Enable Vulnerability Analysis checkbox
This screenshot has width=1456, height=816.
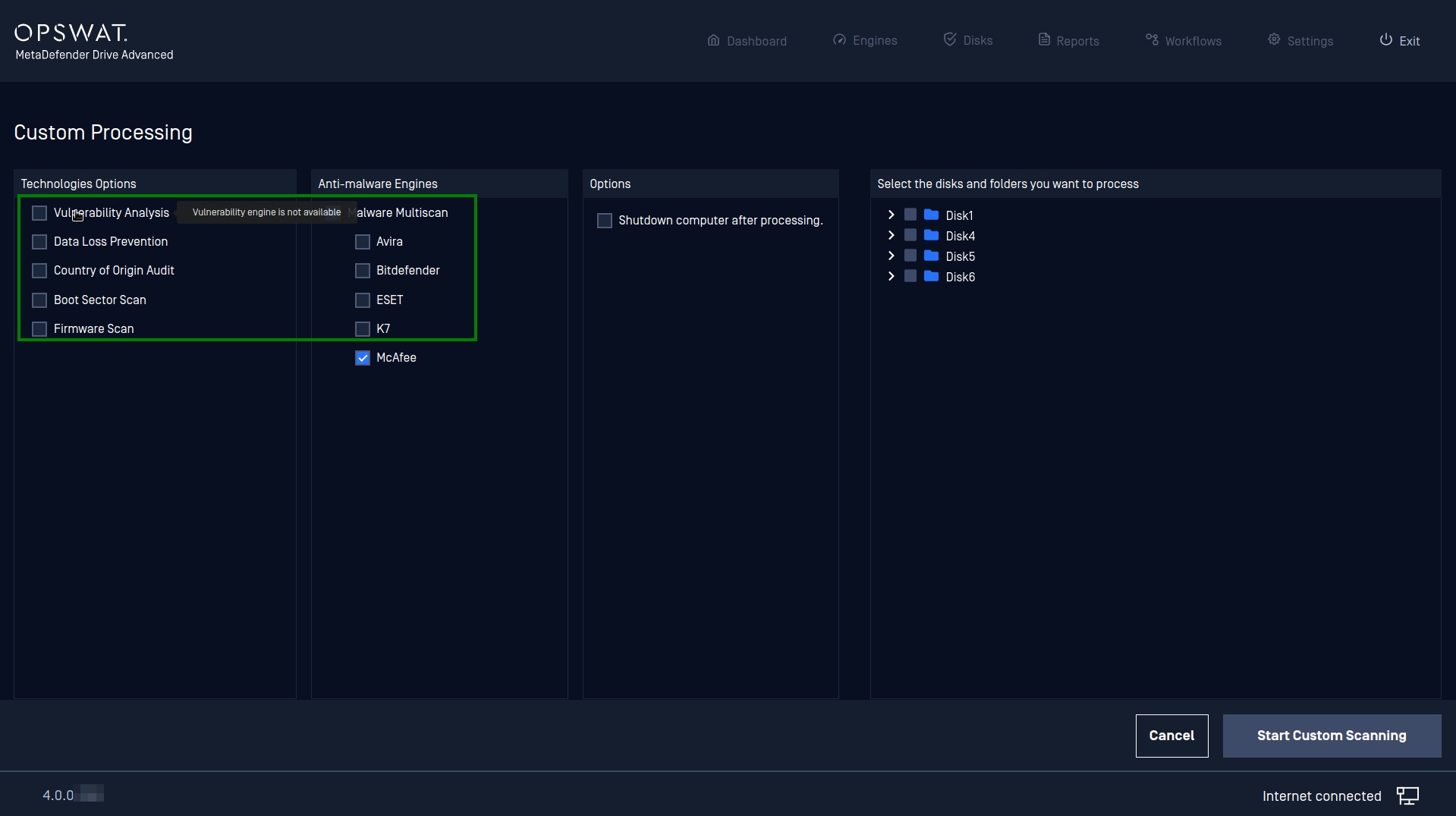39,213
